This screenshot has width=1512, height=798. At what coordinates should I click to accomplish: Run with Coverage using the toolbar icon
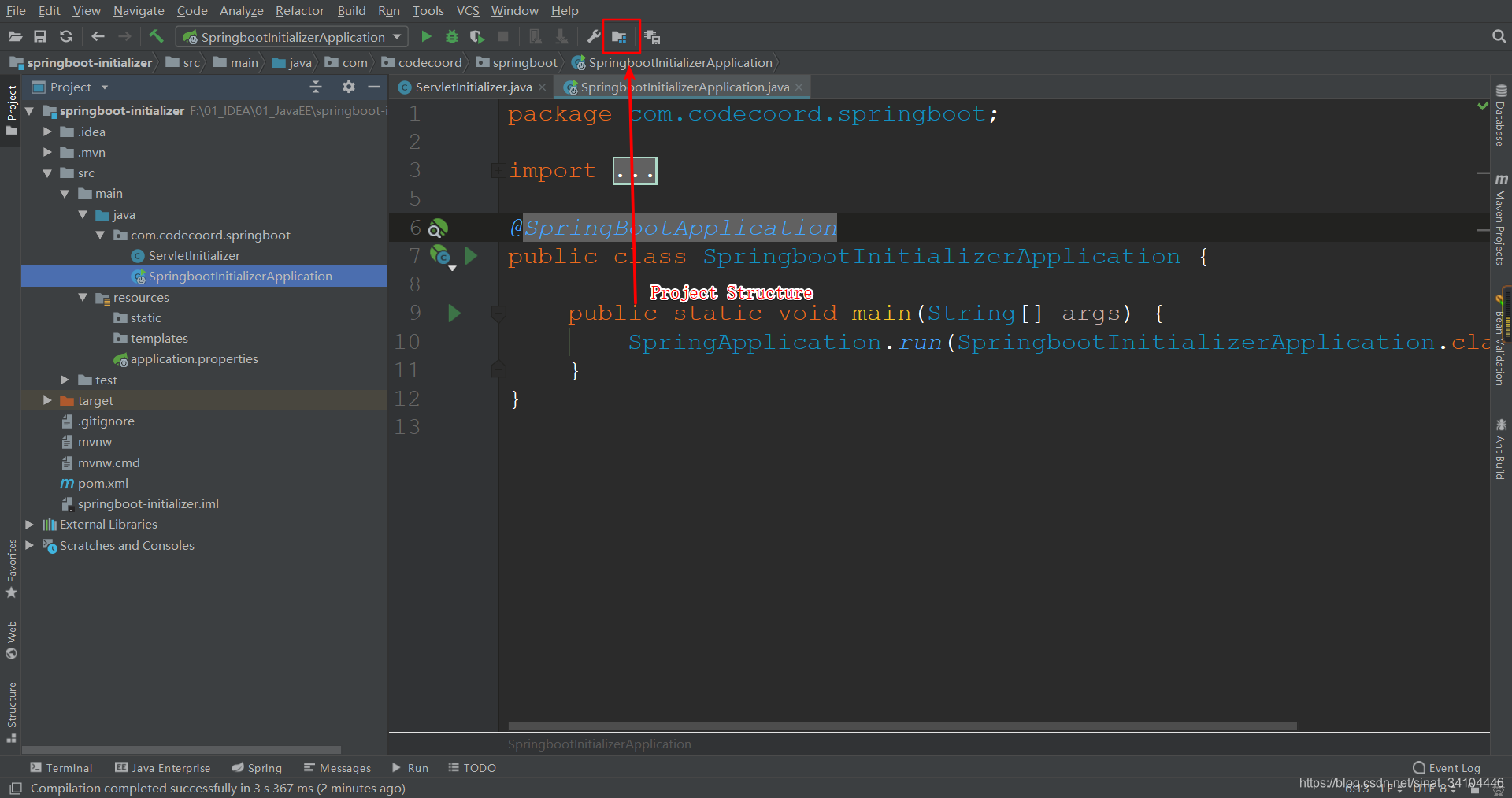[476, 36]
